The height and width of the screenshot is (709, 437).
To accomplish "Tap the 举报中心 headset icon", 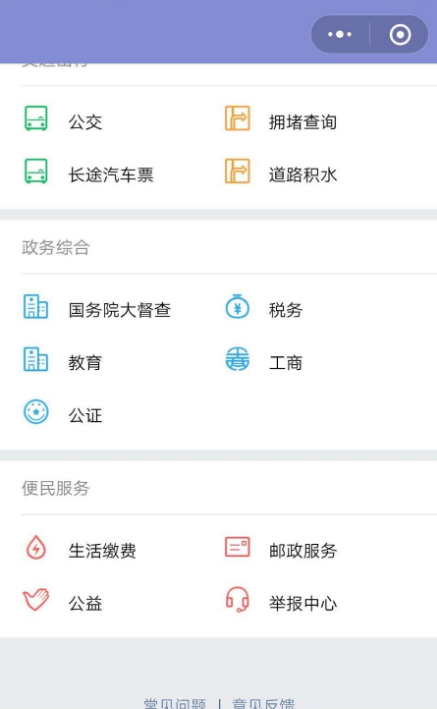I will coord(237,600).
